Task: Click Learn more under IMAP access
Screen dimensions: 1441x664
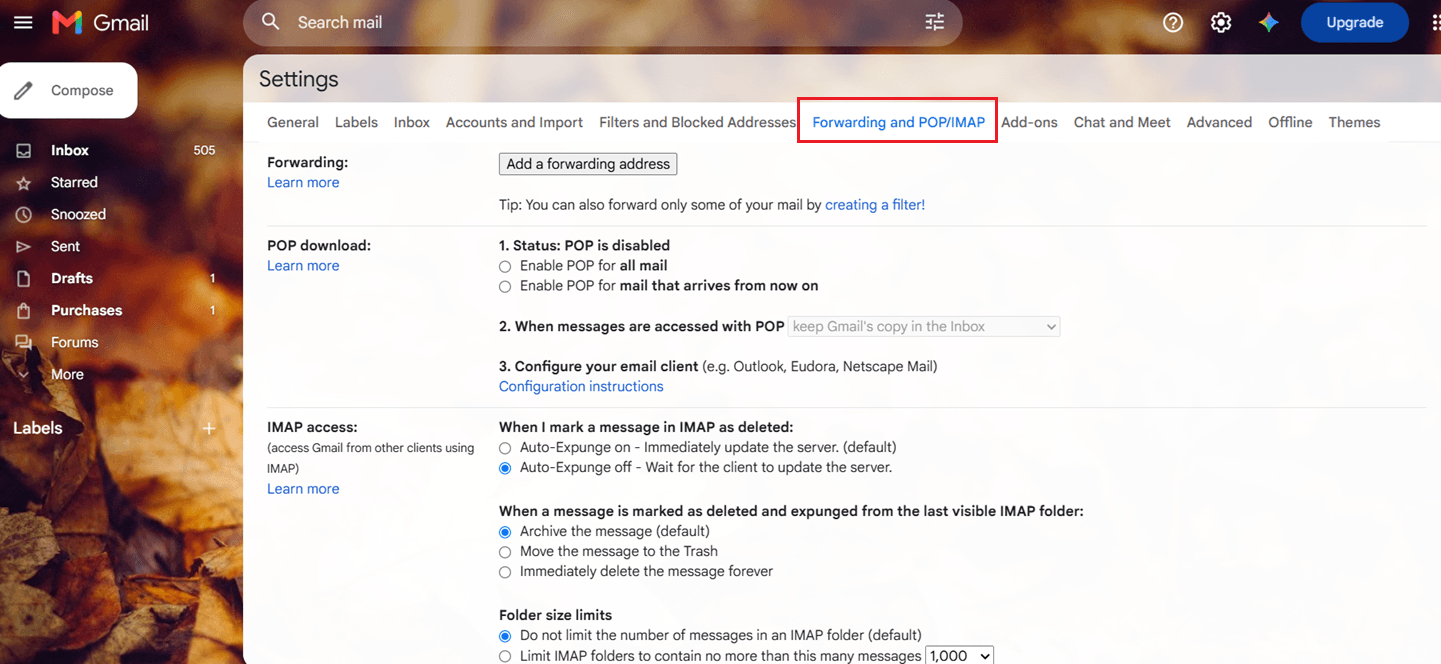Action: pos(303,488)
